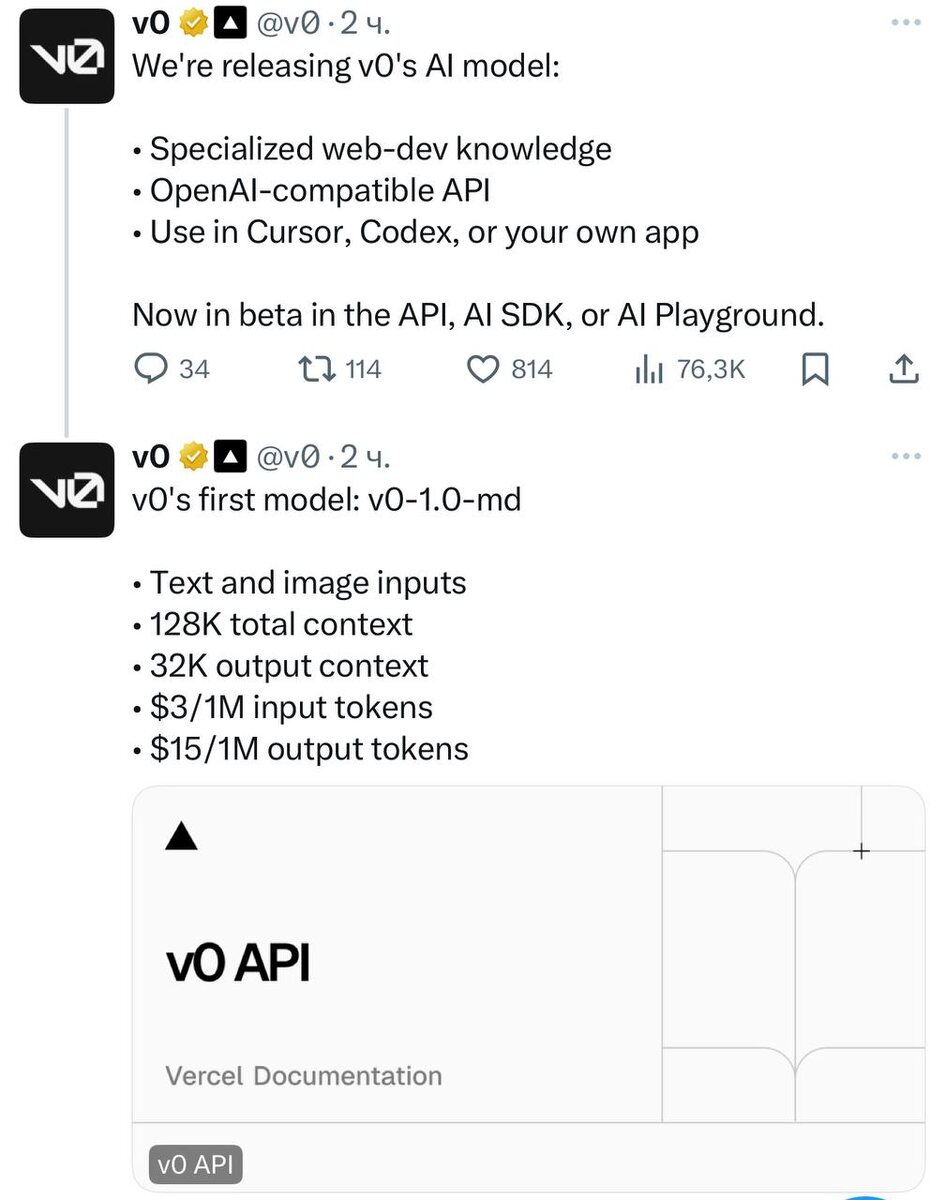945x1200 pixels.
Task: Open the v0 avatar on the first tweet
Action: [x=67, y=56]
